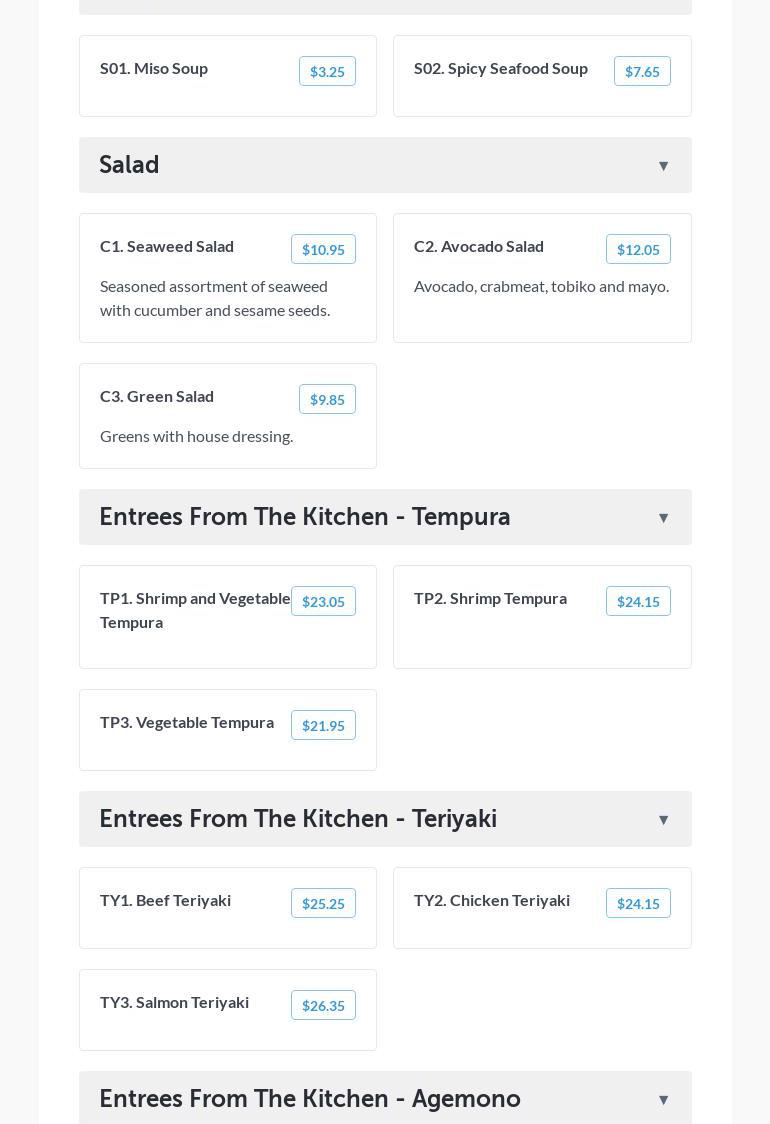Click the $25.25 Beef Teriyaki price

coord(323,904)
